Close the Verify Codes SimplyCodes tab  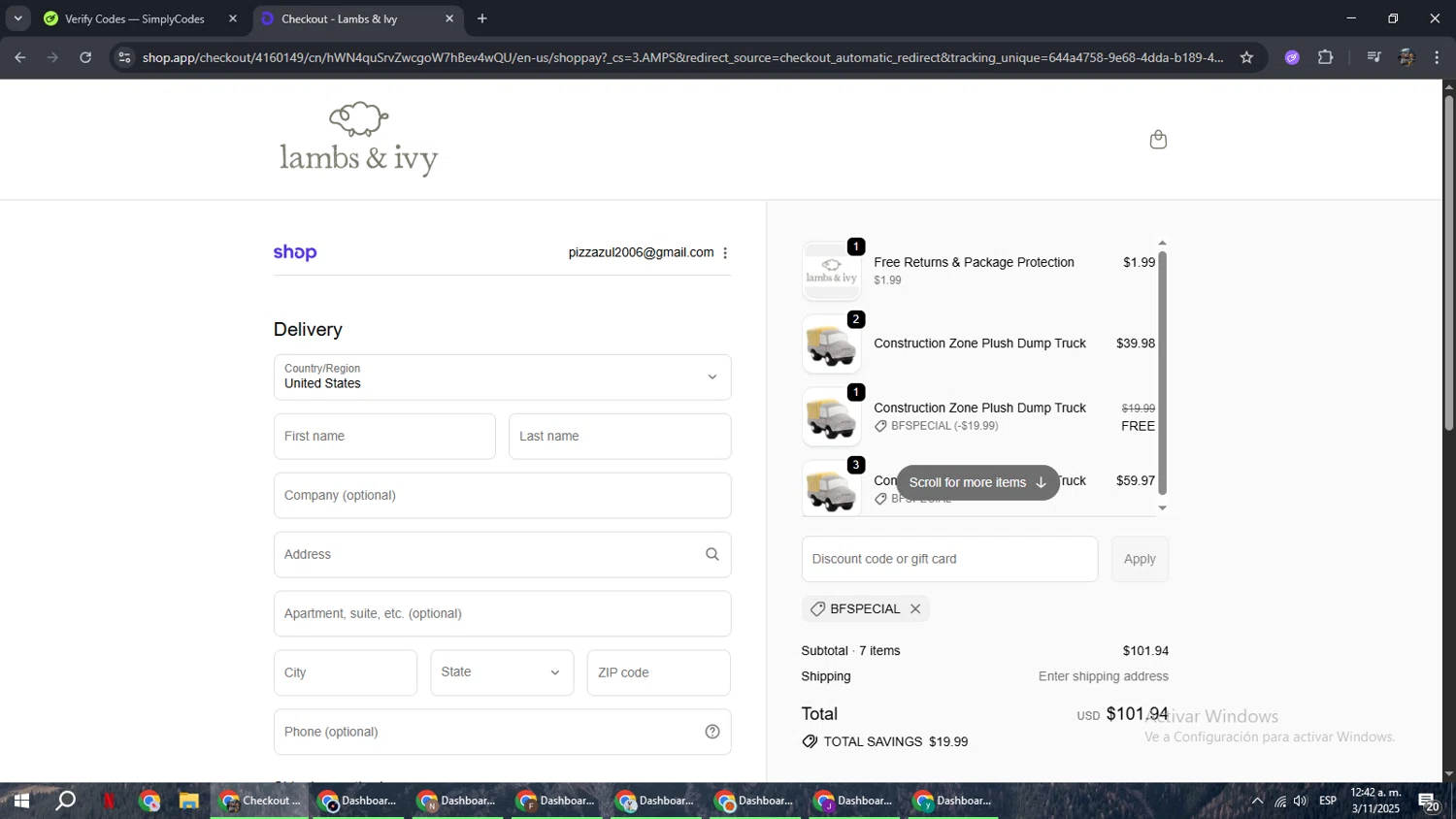233,18
